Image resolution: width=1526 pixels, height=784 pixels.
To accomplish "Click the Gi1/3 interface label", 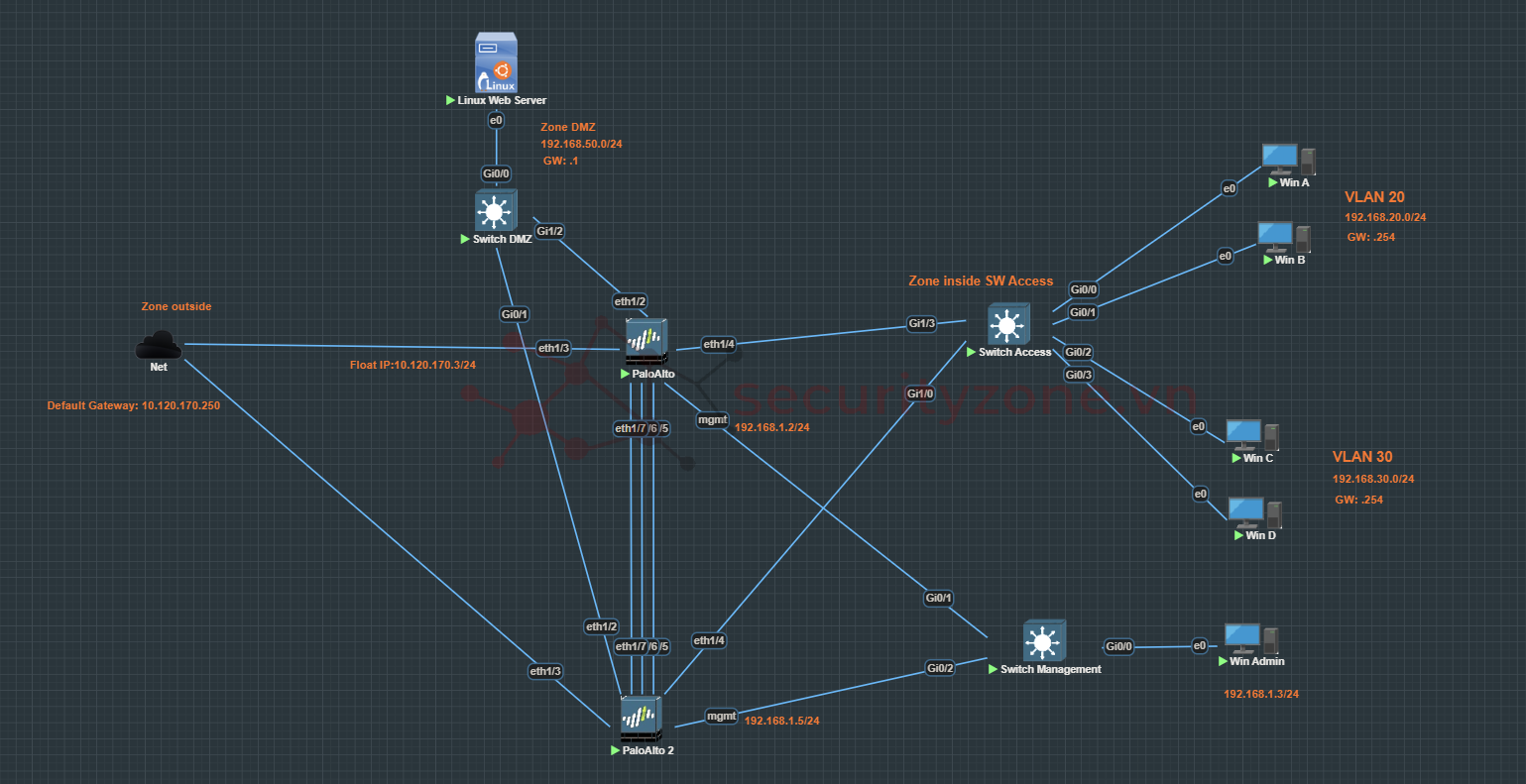I will pyautogui.click(x=921, y=323).
